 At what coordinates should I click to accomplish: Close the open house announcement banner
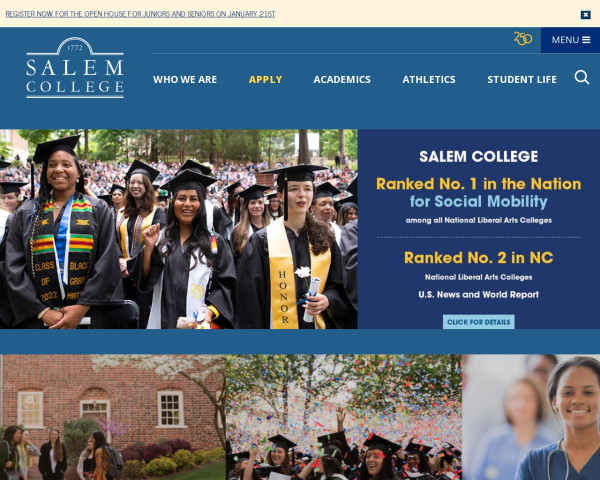[585, 15]
